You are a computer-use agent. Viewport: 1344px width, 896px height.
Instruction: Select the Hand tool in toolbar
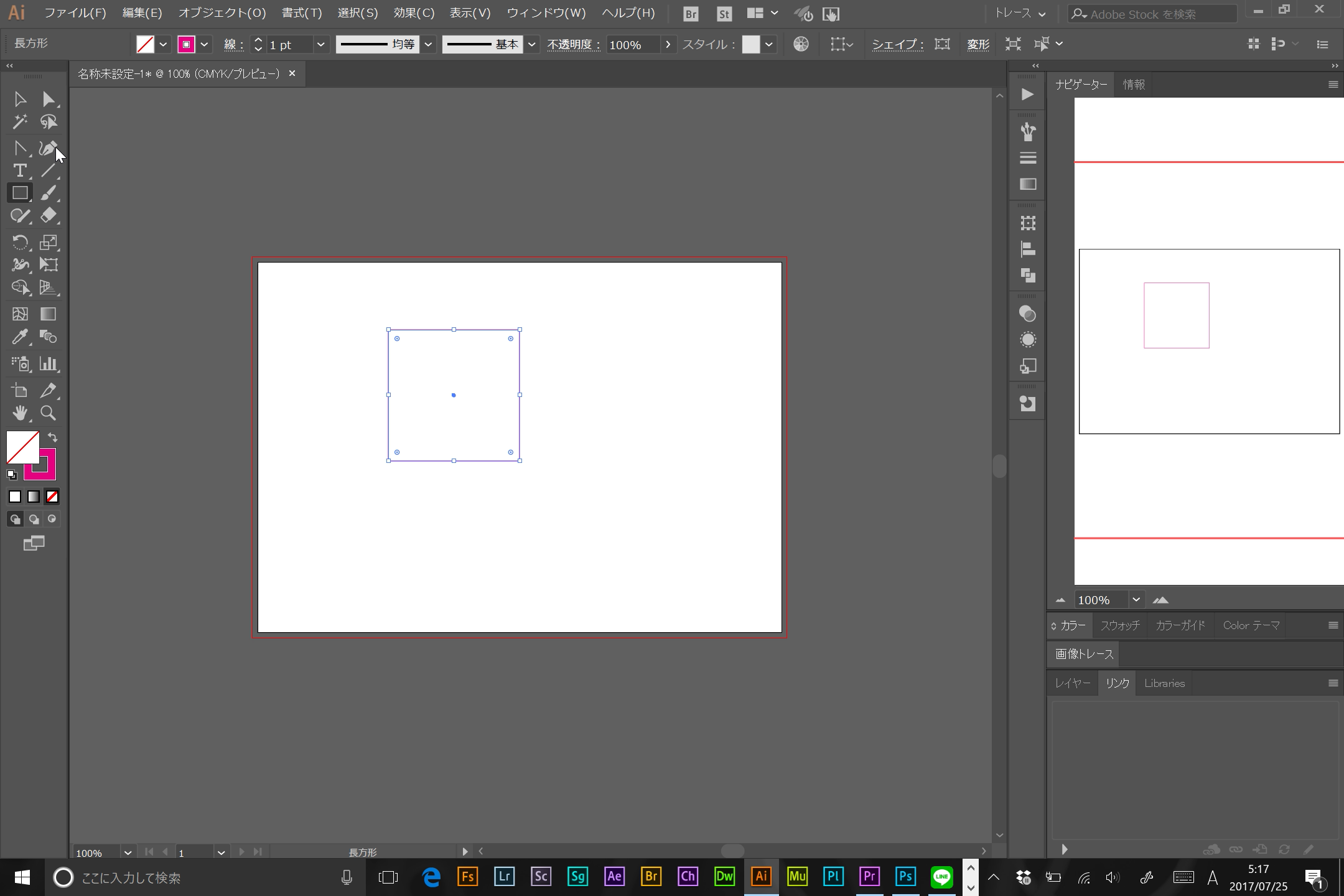click(x=19, y=412)
